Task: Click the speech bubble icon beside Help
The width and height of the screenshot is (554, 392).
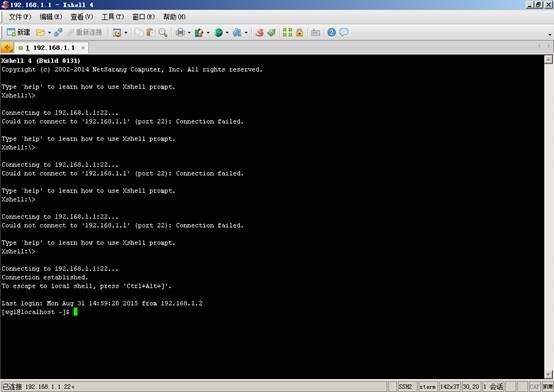Action: click(344, 33)
